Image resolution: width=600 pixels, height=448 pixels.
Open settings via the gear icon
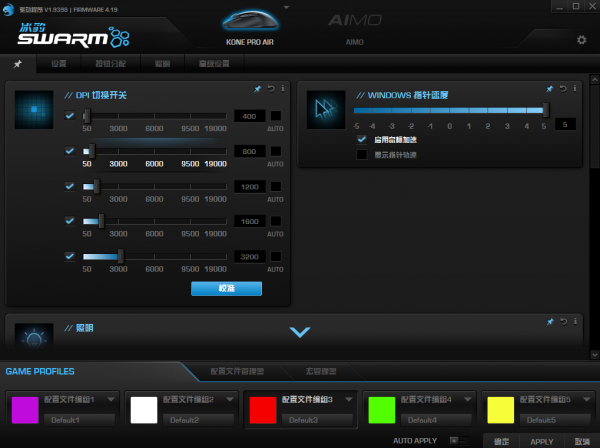(x=581, y=40)
